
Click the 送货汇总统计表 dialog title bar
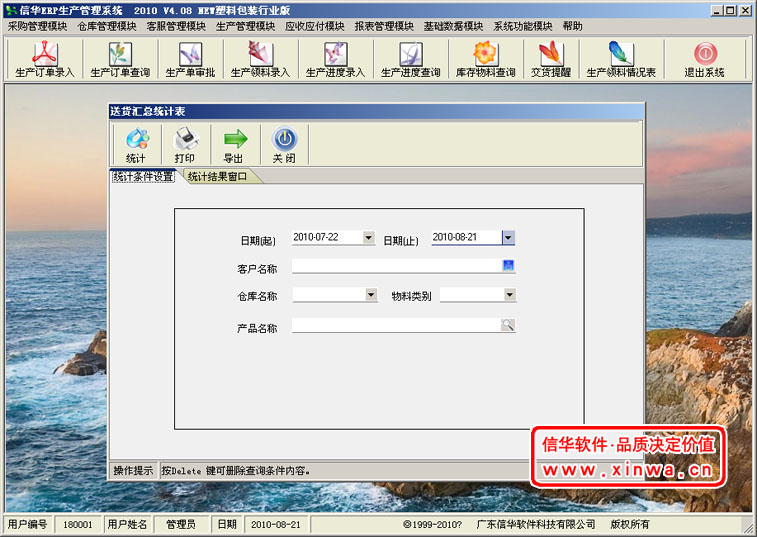pyautogui.click(x=376, y=112)
